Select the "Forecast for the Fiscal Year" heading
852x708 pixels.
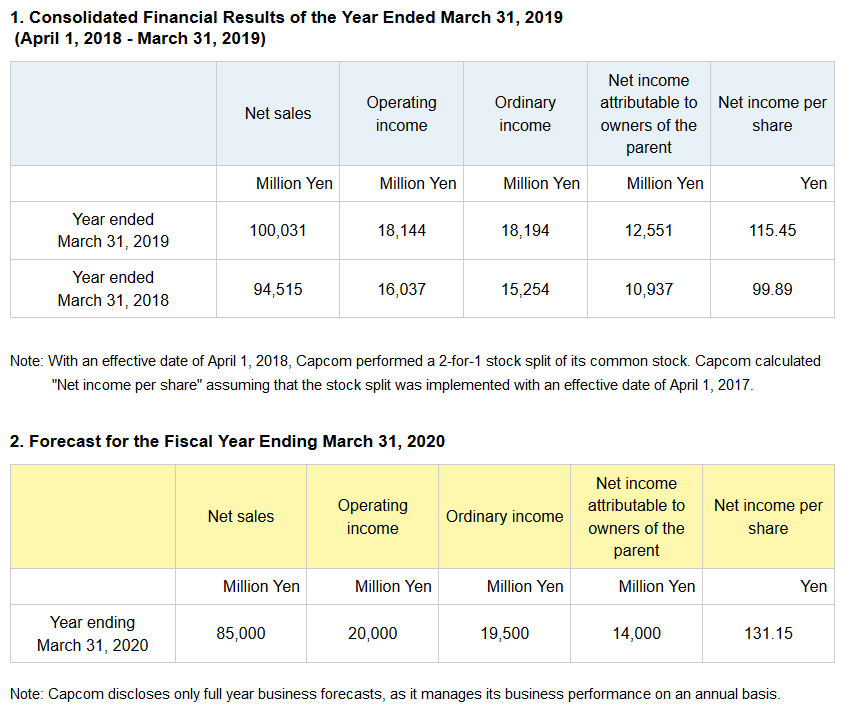[227, 441]
